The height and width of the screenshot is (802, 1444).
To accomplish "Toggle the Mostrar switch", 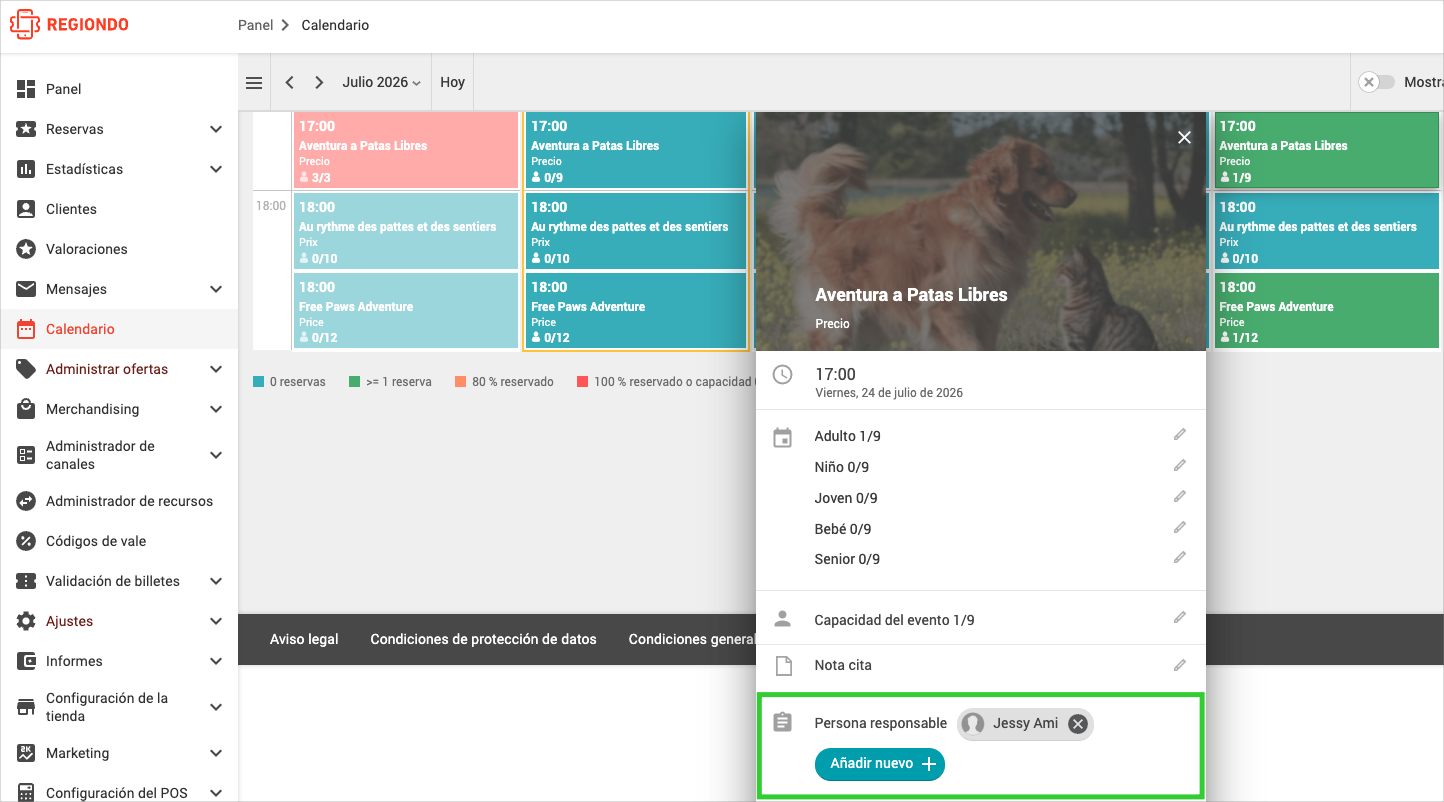I will click(1377, 83).
